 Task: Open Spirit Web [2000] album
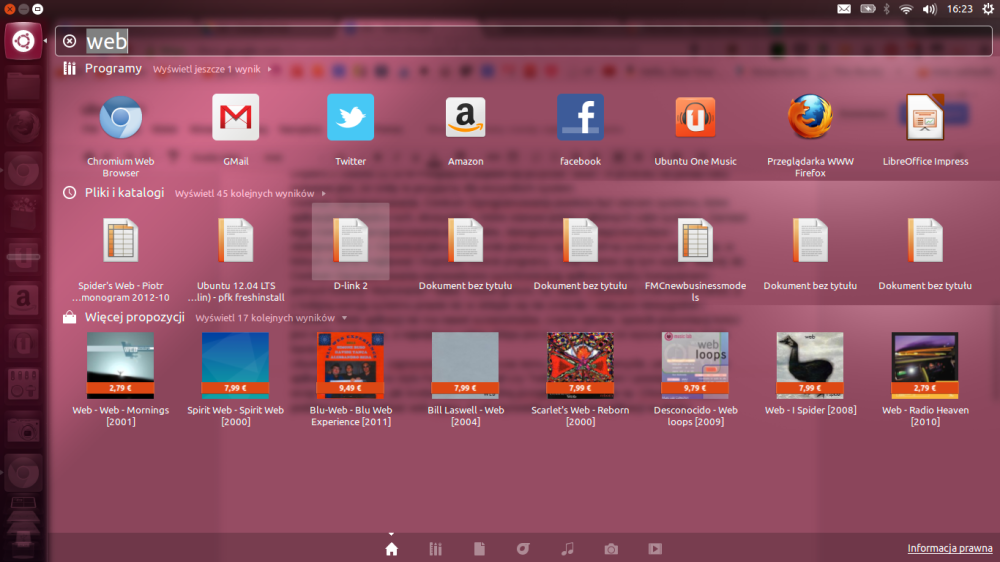pyautogui.click(x=235, y=365)
